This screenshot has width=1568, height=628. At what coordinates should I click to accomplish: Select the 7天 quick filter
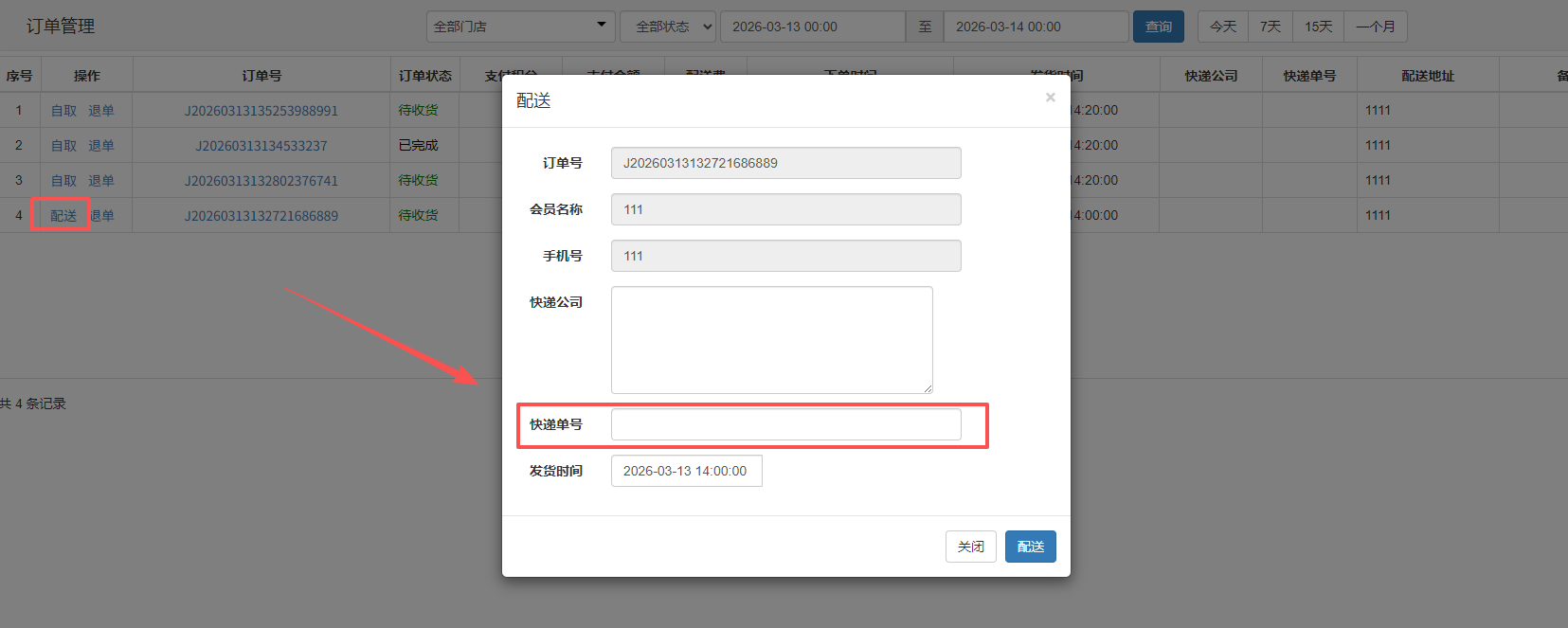[1271, 27]
